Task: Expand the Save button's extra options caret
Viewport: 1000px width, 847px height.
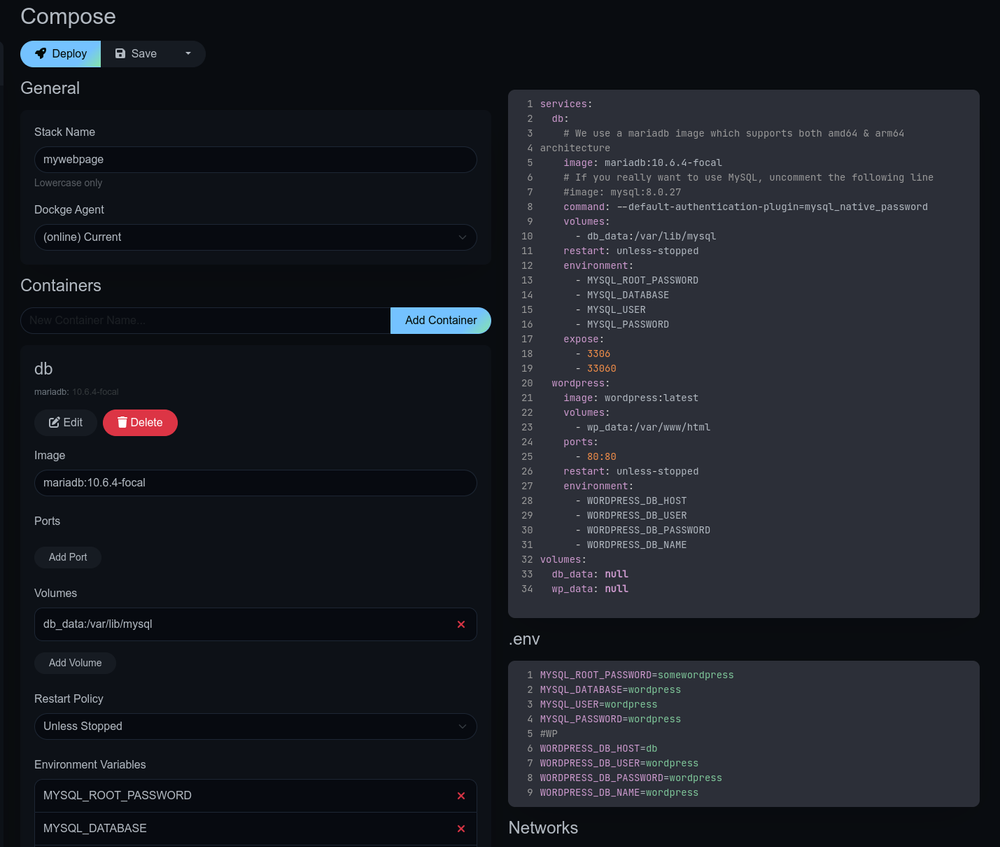Action: coord(187,54)
